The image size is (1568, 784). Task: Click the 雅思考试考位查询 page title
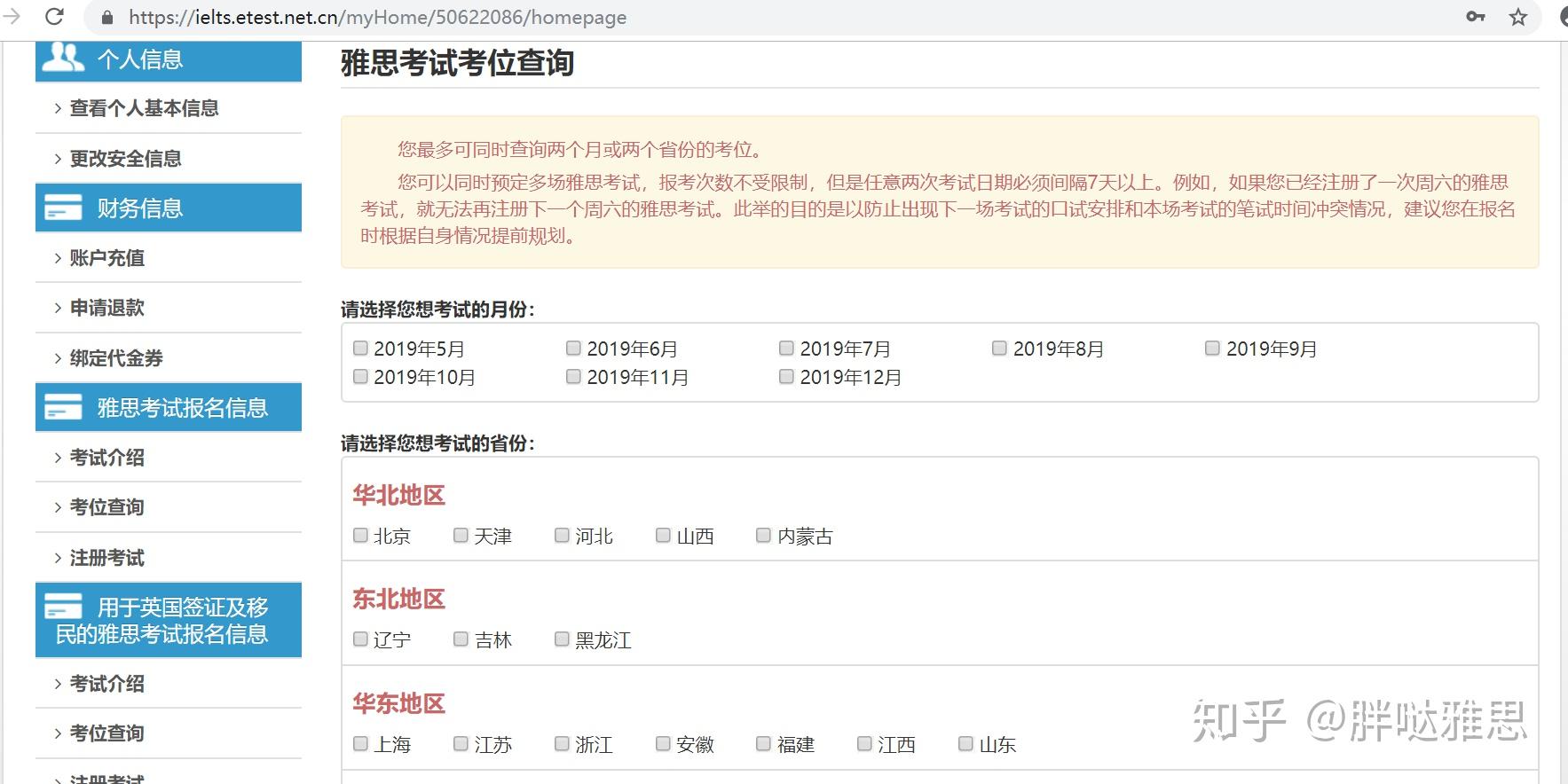click(x=457, y=63)
